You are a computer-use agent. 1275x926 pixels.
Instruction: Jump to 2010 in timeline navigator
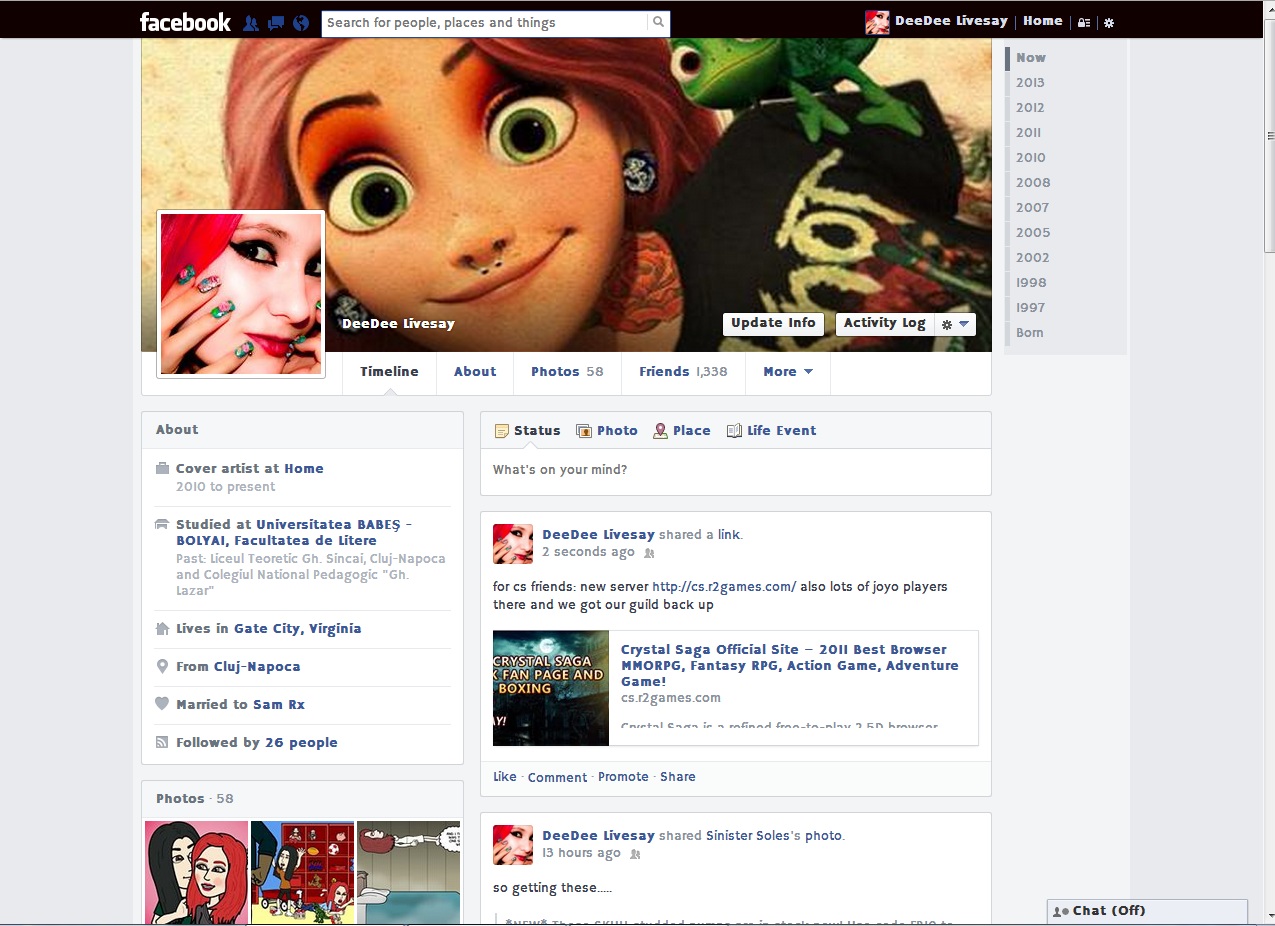(x=1030, y=158)
